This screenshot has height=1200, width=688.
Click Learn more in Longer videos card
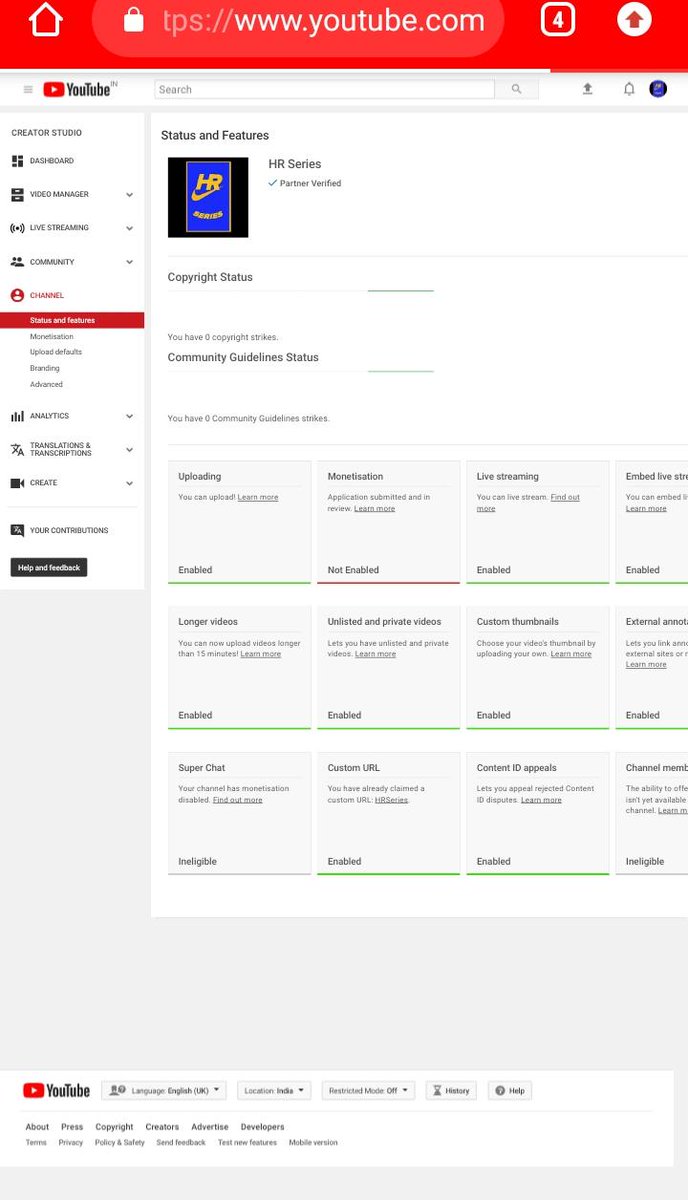coord(260,654)
